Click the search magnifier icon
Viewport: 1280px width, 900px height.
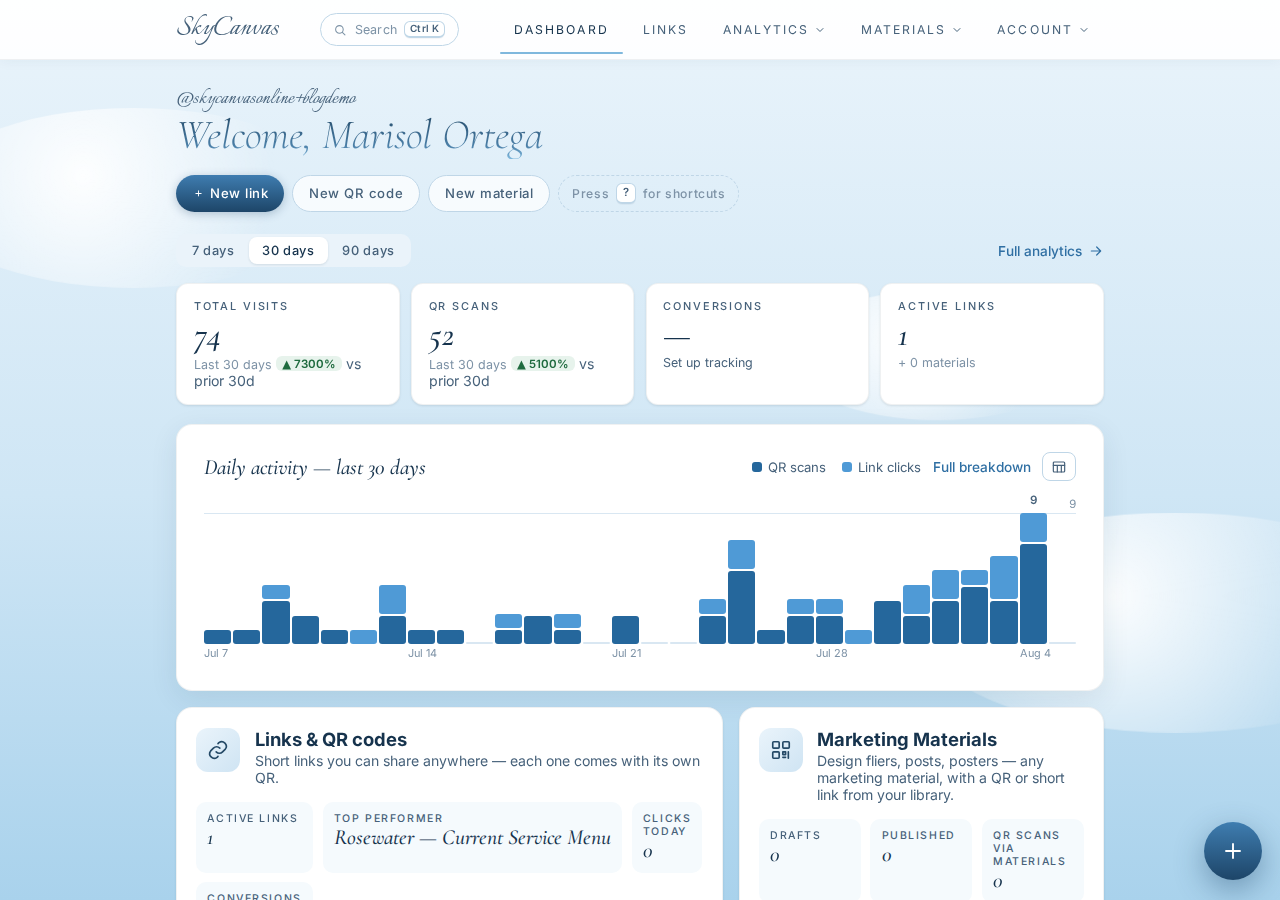click(340, 30)
